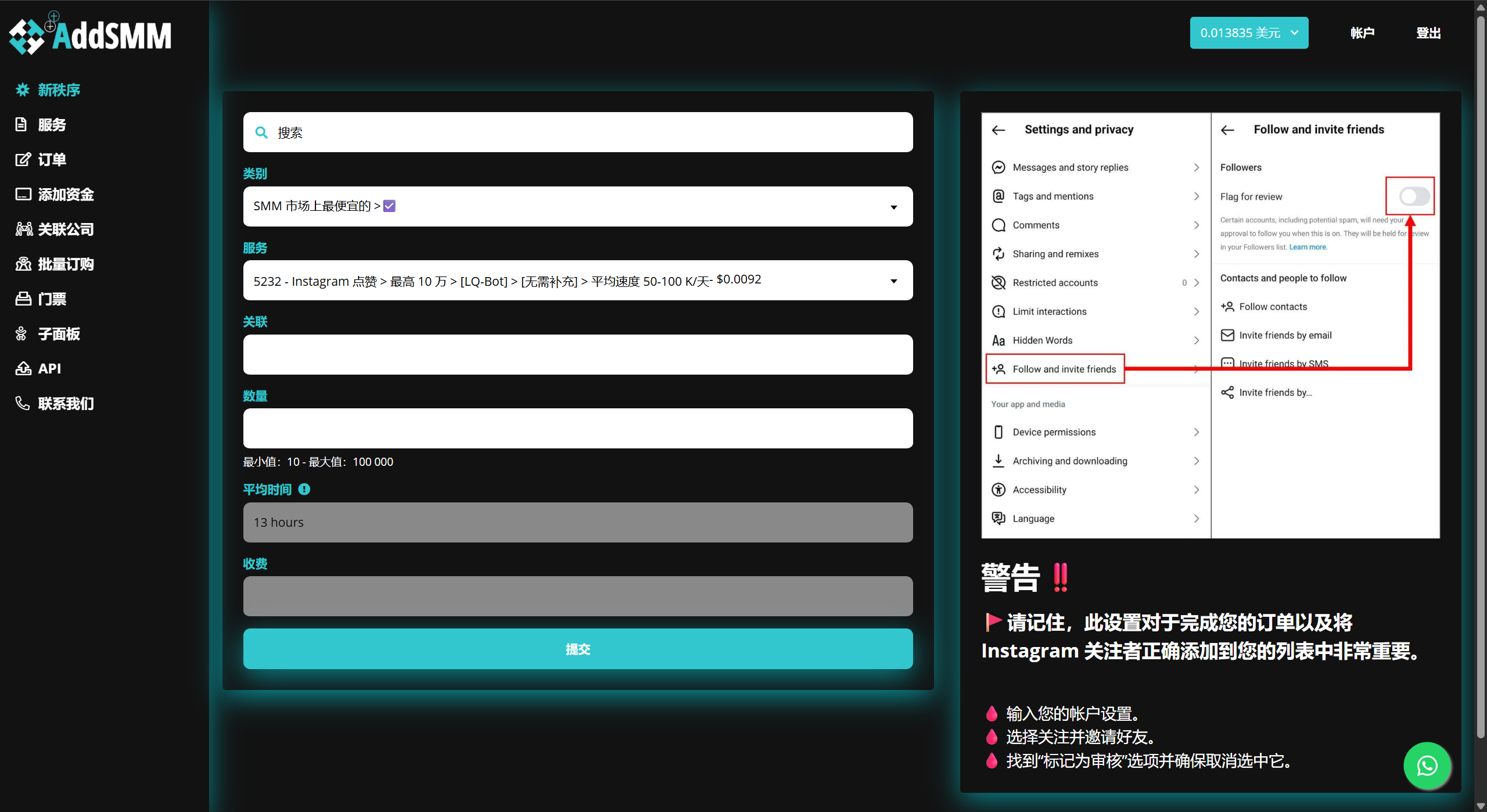Click the group icon beside 批量订购
Screen dimensions: 1487x812
click(23, 264)
